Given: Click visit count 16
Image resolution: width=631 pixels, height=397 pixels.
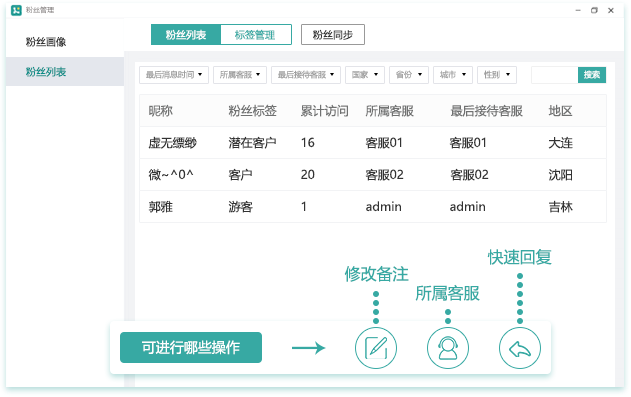Looking at the screenshot, I should coord(307,143).
